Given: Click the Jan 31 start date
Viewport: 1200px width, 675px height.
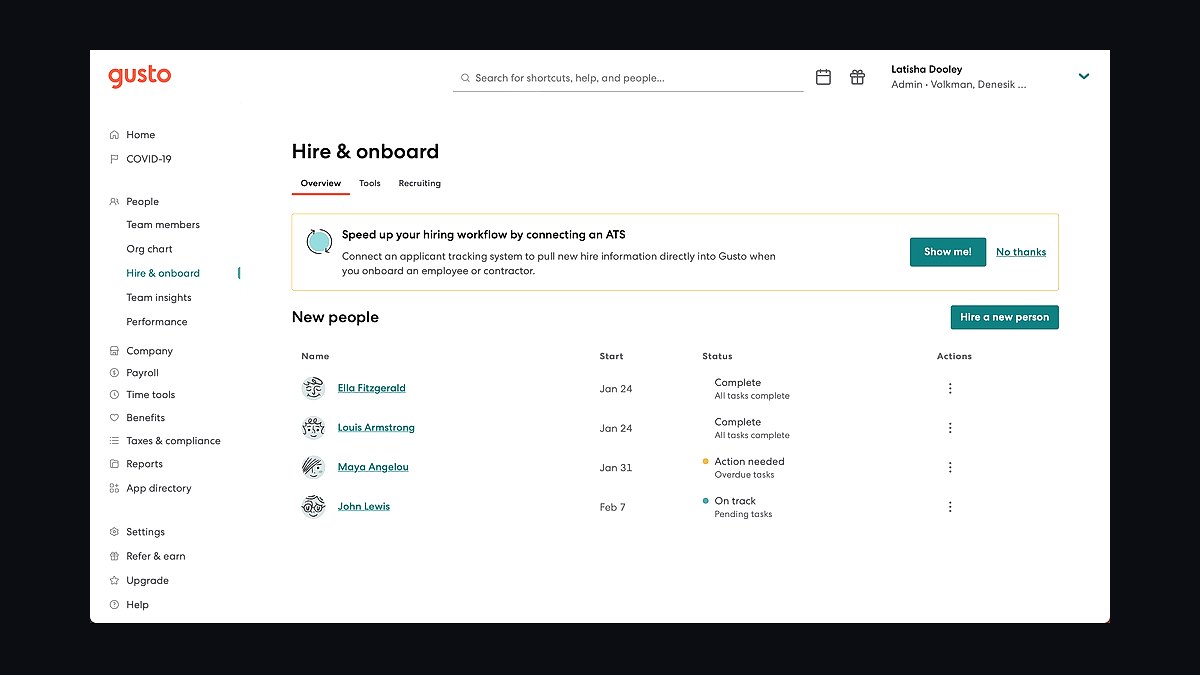Looking at the screenshot, I should [x=616, y=468].
